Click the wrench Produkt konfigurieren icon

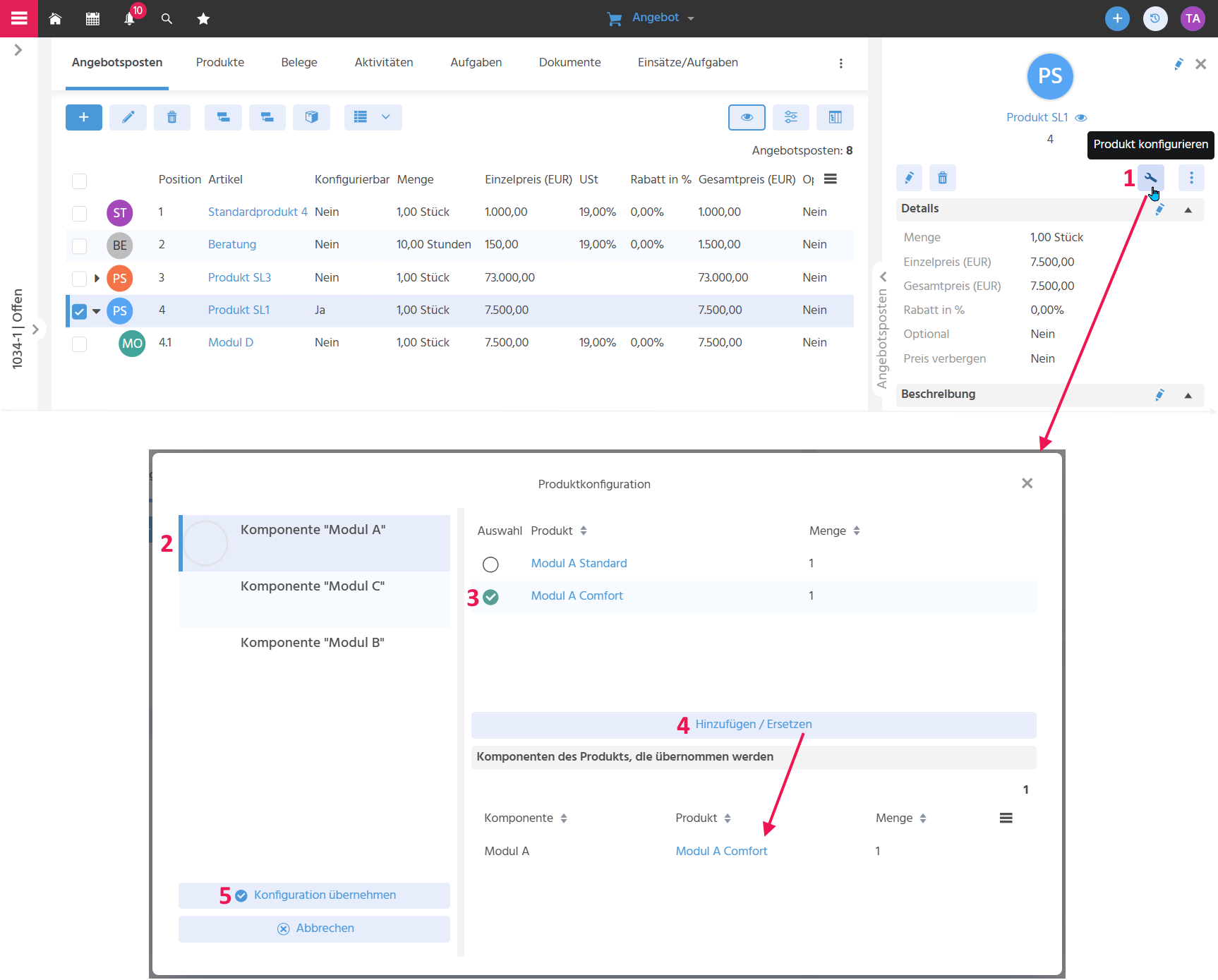click(1150, 178)
